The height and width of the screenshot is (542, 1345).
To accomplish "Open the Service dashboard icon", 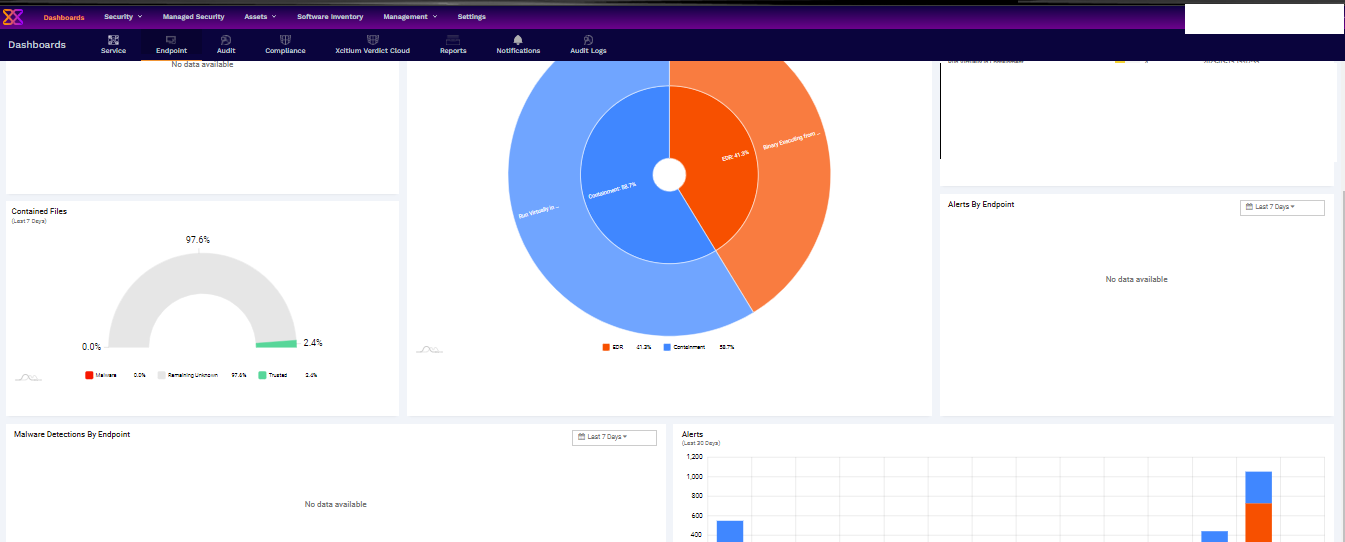I will [113, 39].
